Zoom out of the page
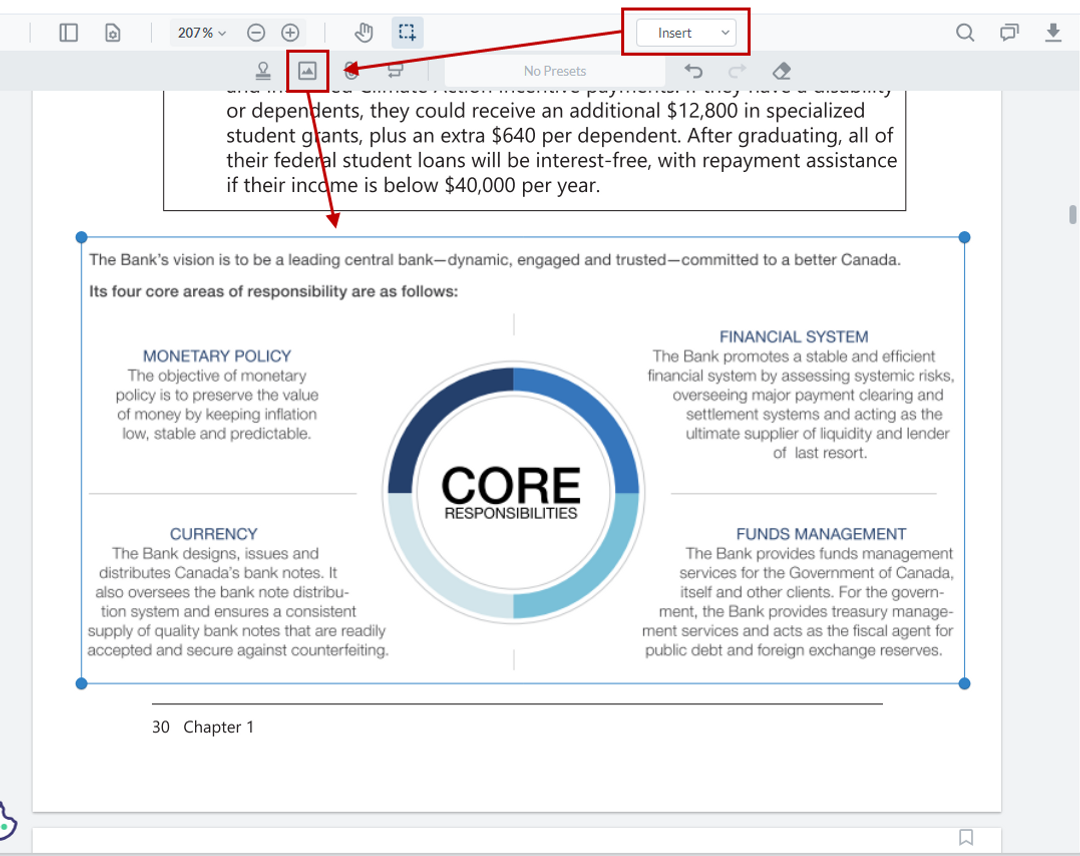Viewport: 1080px width, 856px height. 256,32
